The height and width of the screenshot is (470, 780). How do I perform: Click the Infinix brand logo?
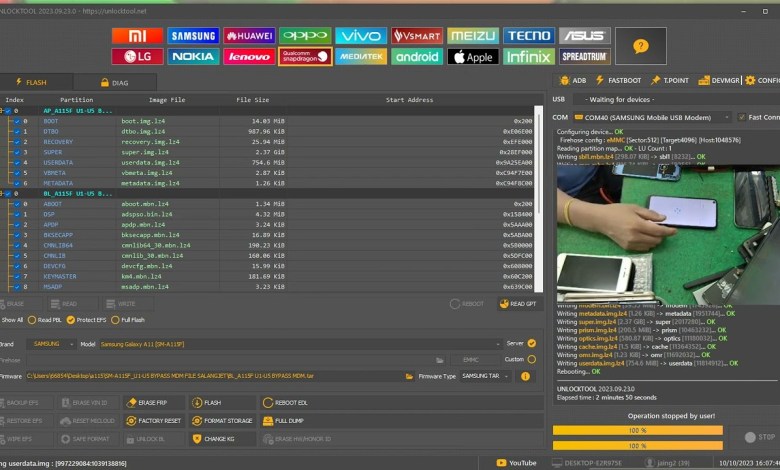[x=528, y=57]
